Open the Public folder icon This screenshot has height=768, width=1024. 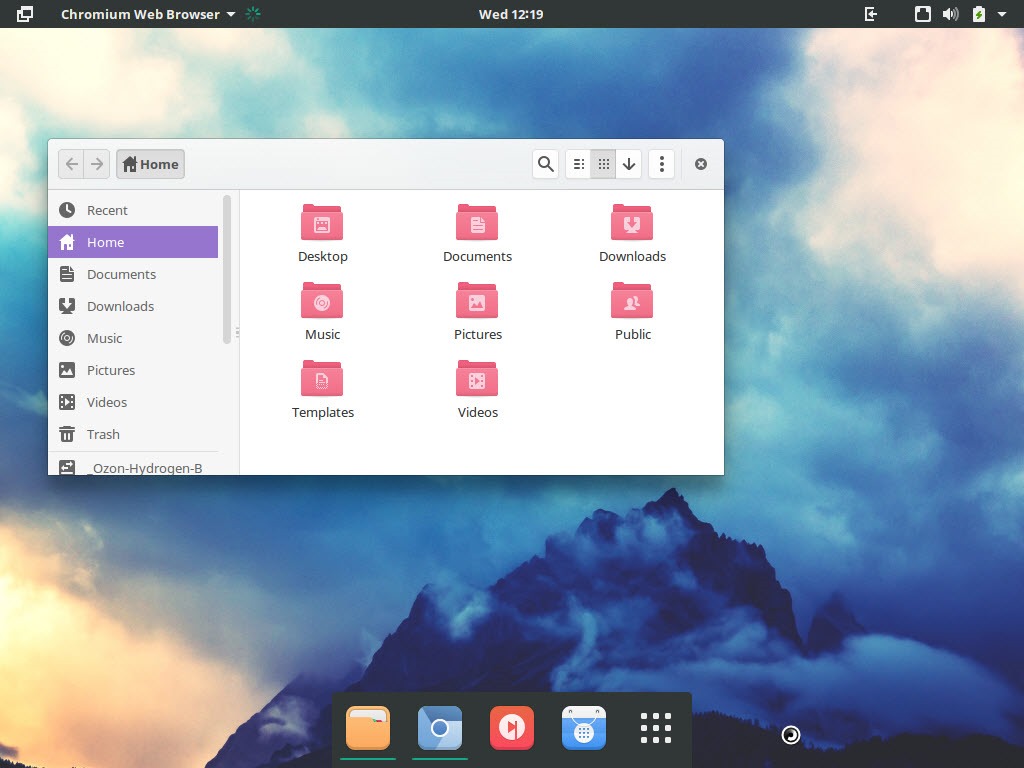[x=632, y=301]
